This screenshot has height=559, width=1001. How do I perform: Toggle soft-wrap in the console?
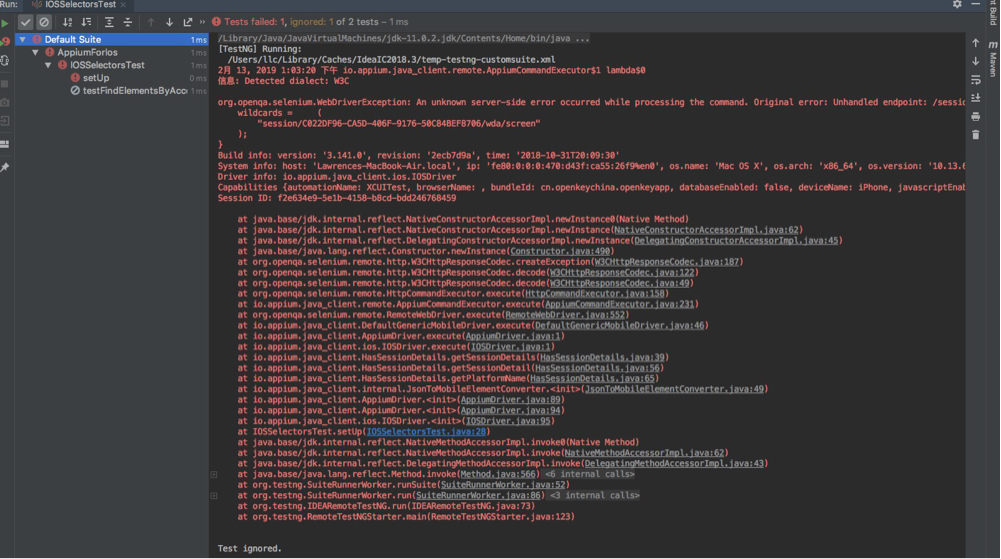pos(975,80)
